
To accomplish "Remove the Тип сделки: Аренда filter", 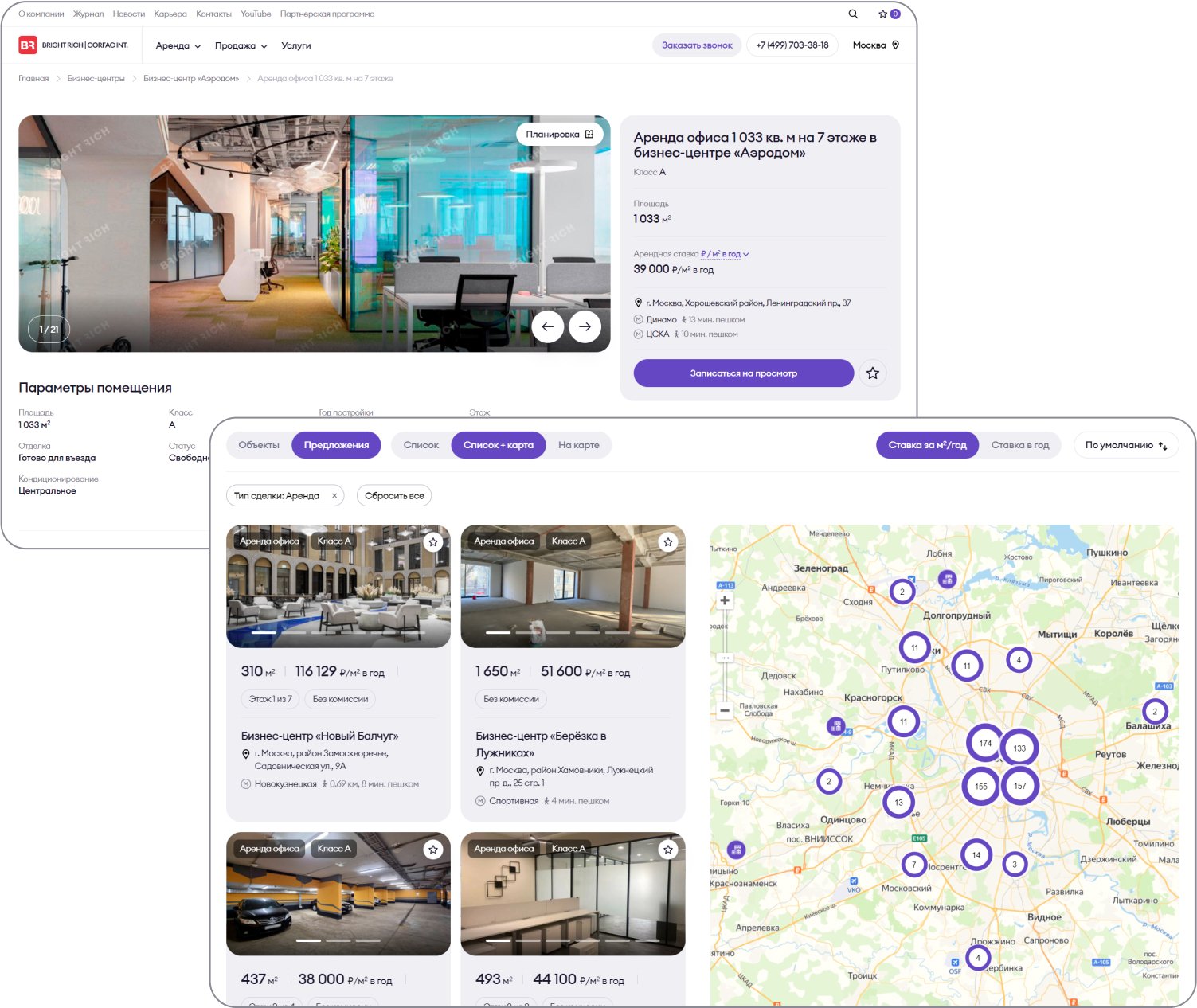I will [334, 496].
